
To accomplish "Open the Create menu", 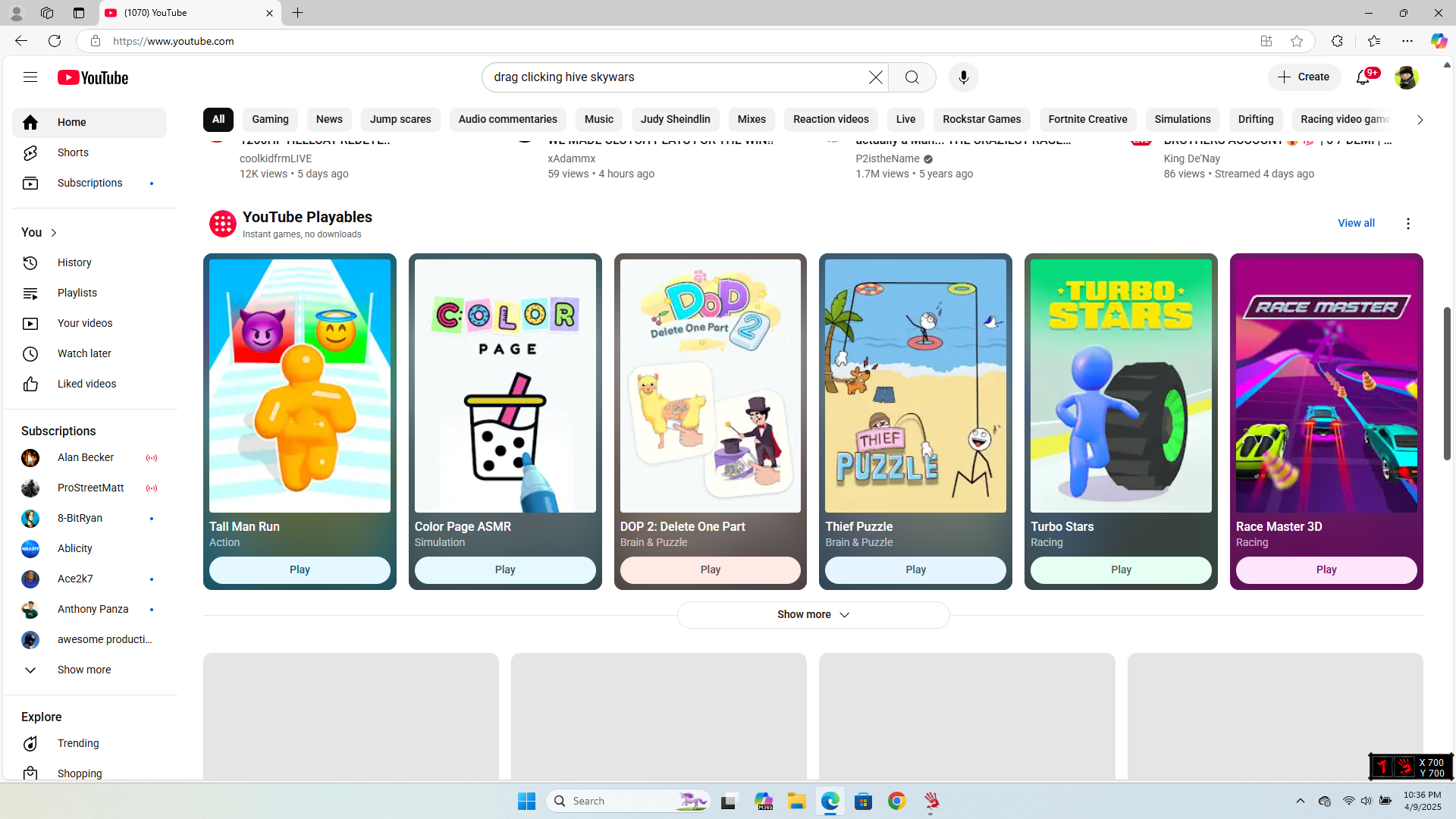I will pos(1304,77).
